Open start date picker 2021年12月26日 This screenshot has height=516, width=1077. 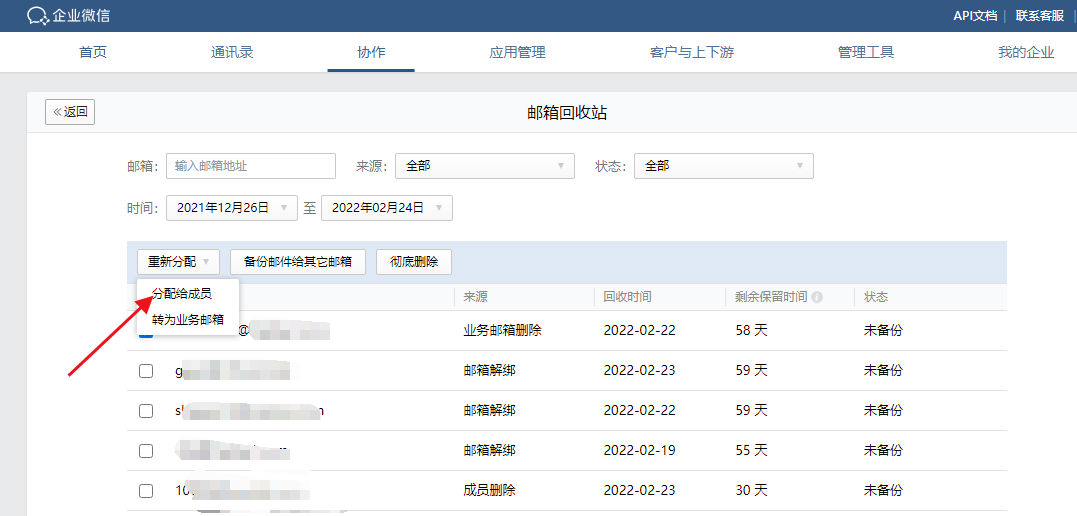231,208
